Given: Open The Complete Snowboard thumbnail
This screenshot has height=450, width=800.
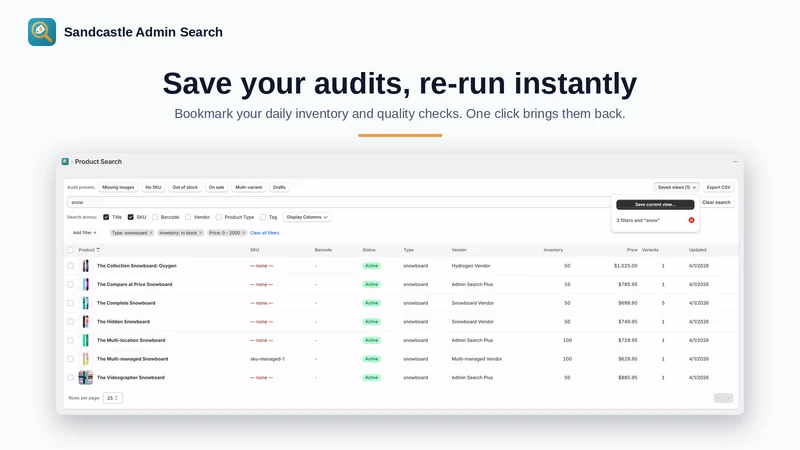Looking at the screenshot, I should point(86,303).
